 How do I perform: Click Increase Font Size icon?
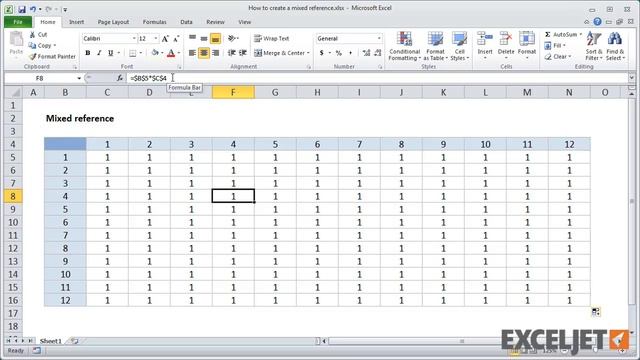165,38
